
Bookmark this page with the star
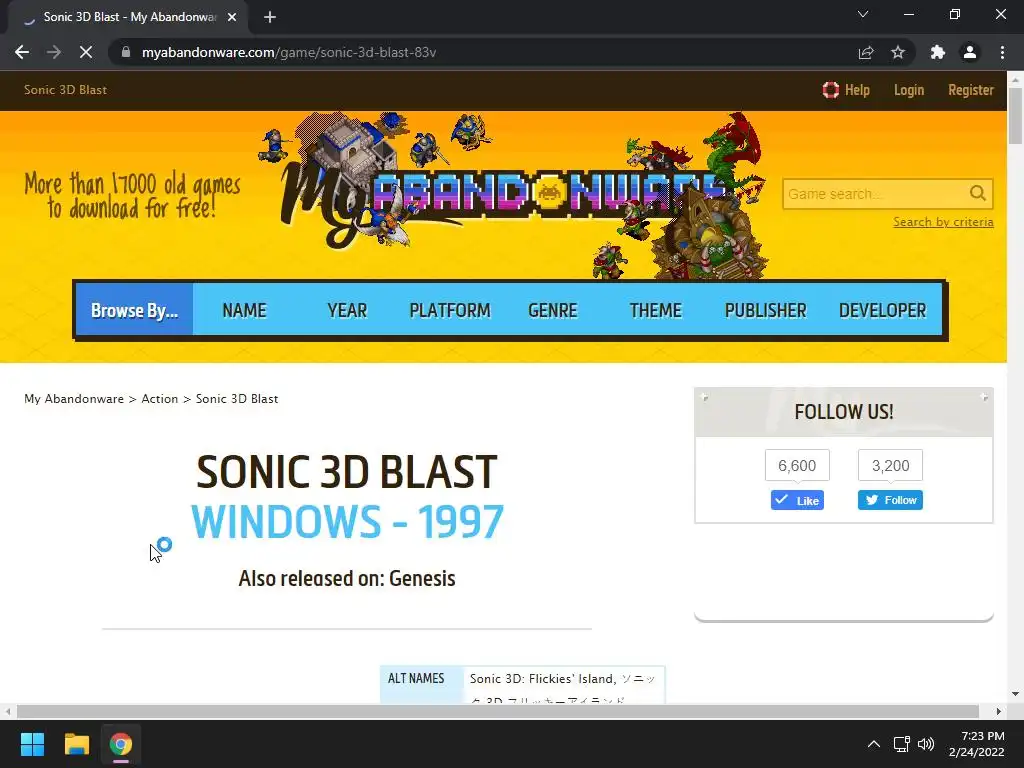[898, 52]
